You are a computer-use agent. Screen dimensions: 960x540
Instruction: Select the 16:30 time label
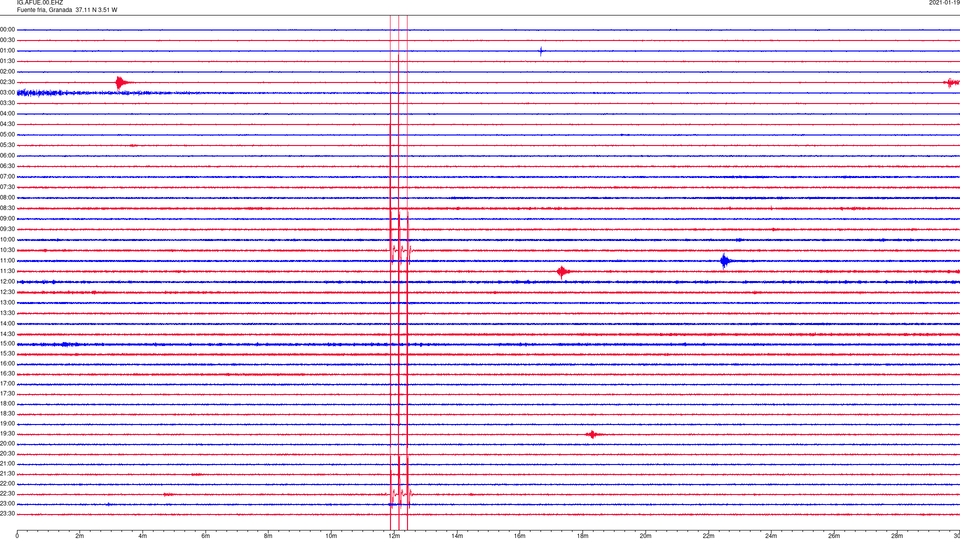click(x=7, y=373)
